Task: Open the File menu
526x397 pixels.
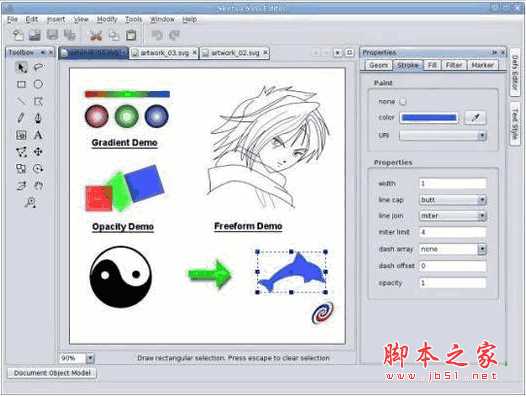Action: (12, 19)
